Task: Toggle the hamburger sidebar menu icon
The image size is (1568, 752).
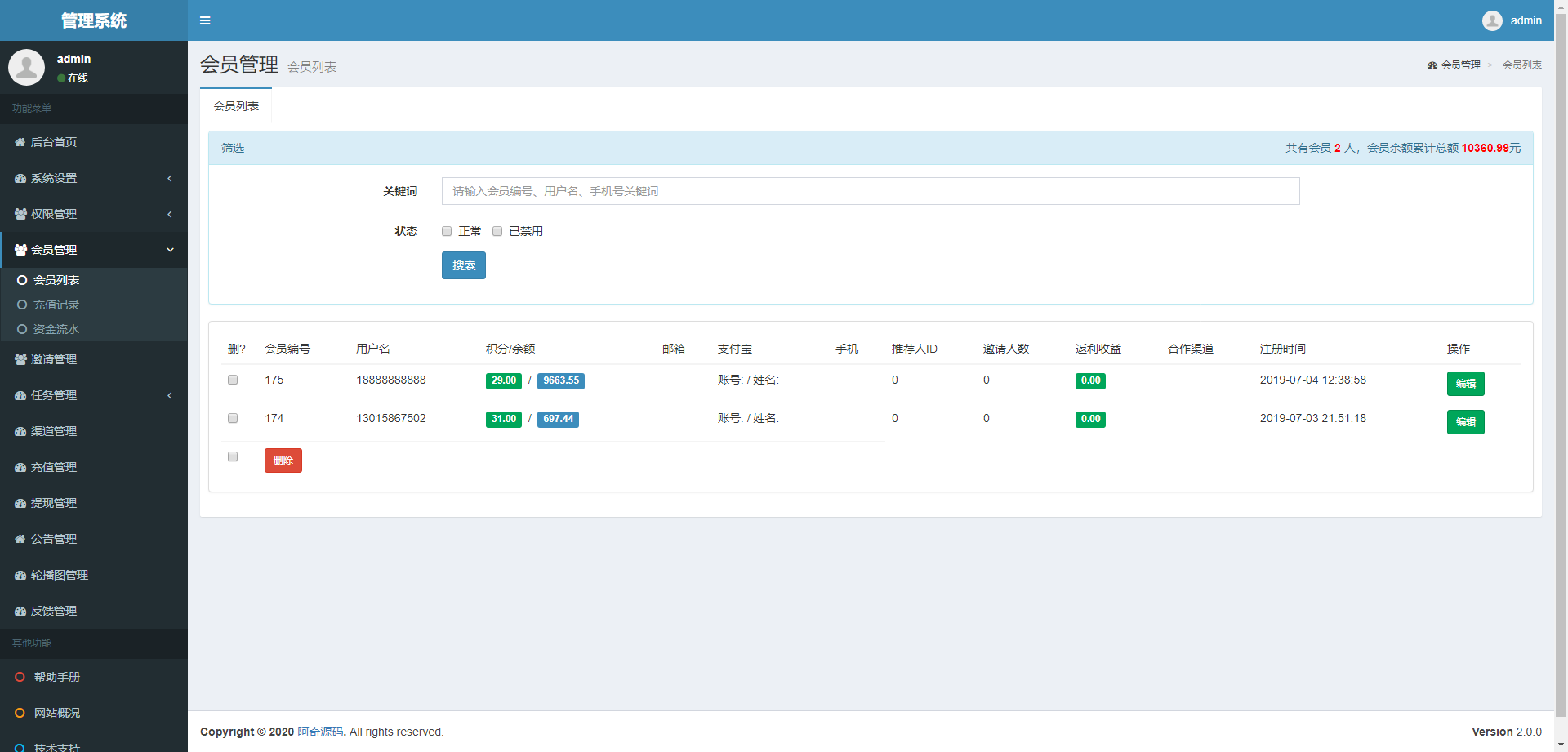Action: 205,20
